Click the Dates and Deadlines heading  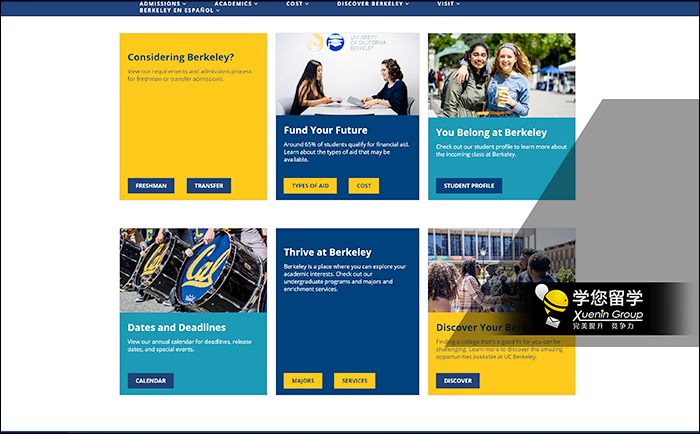pos(176,328)
